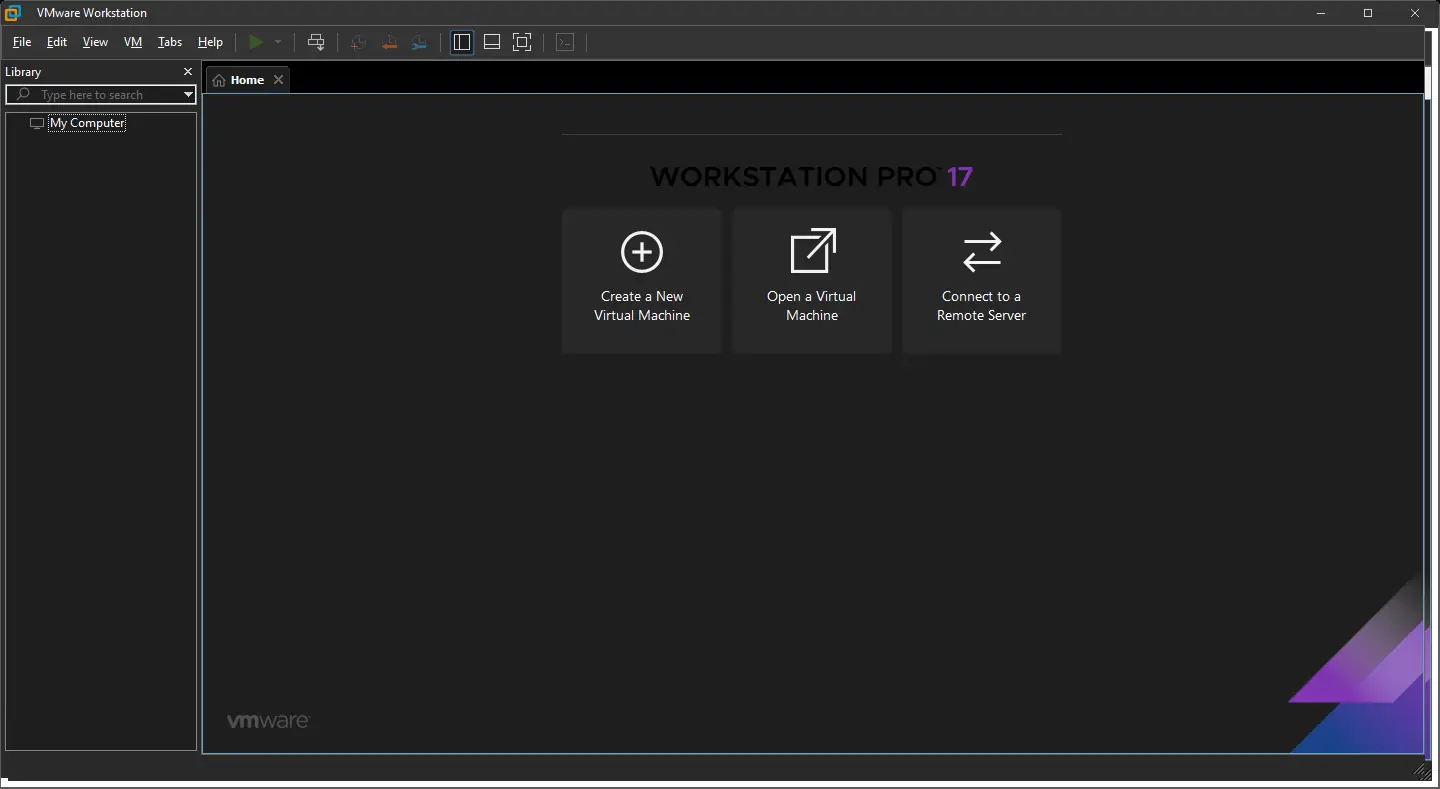Open the Snapshot Manager icon
The height and width of the screenshot is (789, 1440).
pyautogui.click(x=419, y=42)
